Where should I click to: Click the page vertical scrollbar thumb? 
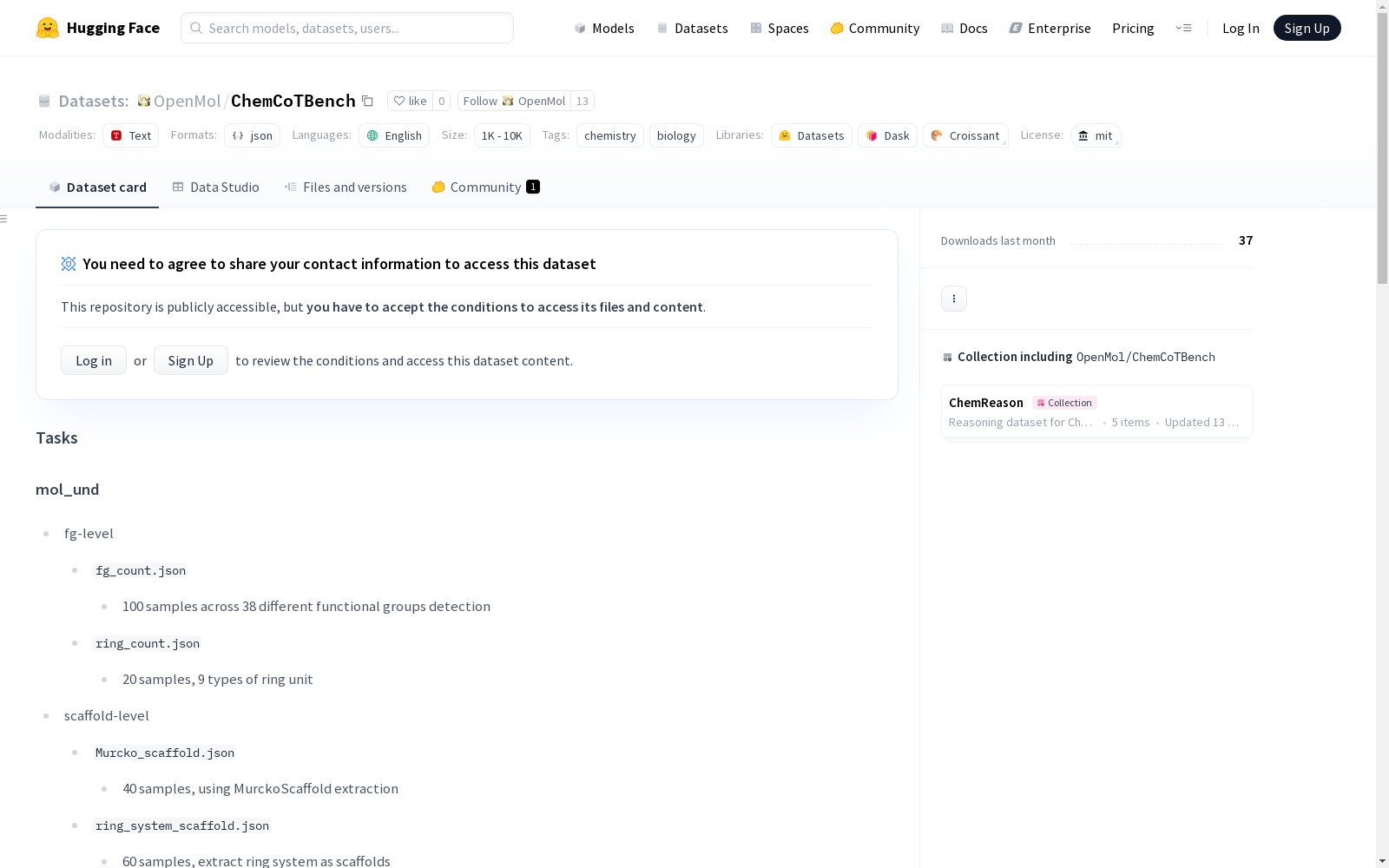point(1382,148)
